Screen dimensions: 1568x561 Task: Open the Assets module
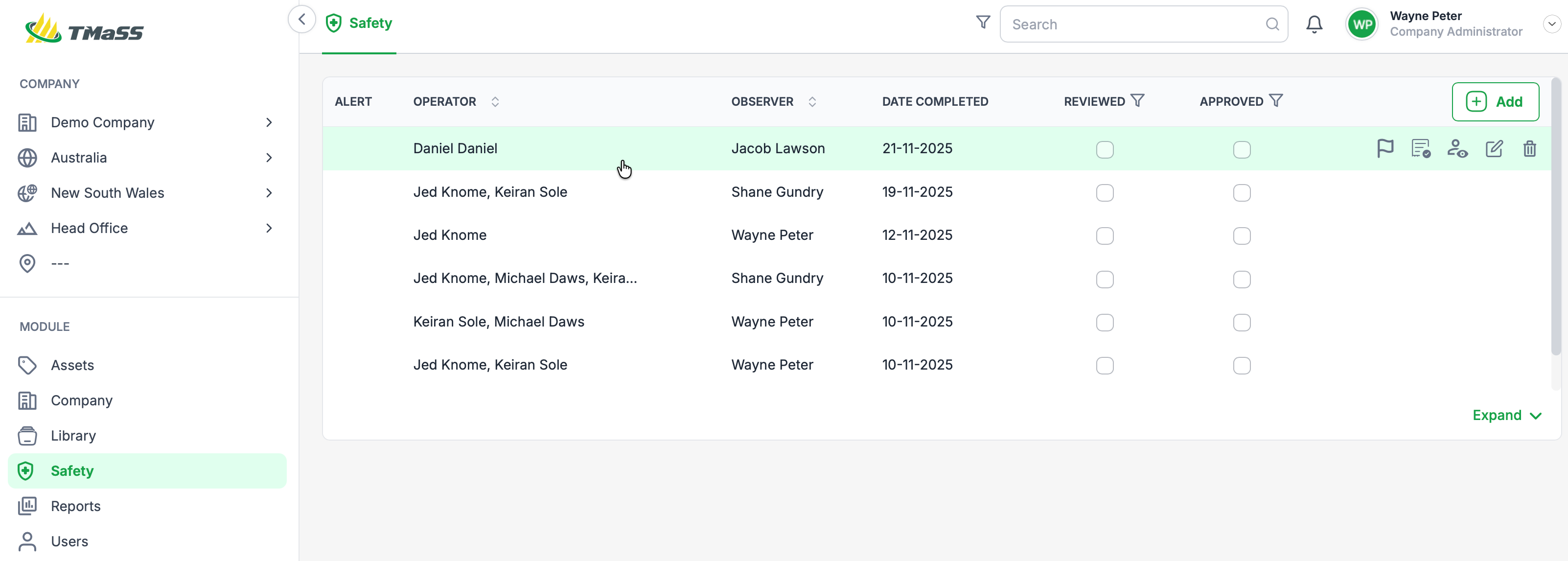[x=72, y=366]
